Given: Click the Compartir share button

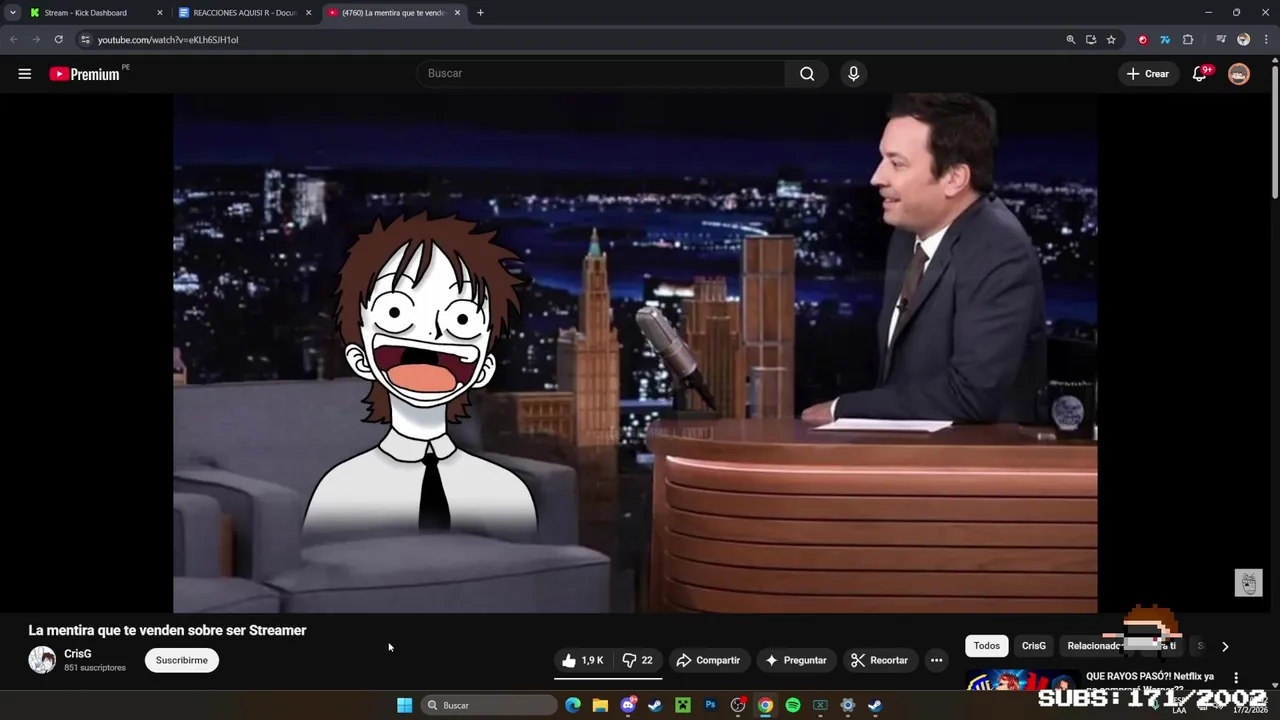Looking at the screenshot, I should [708, 660].
